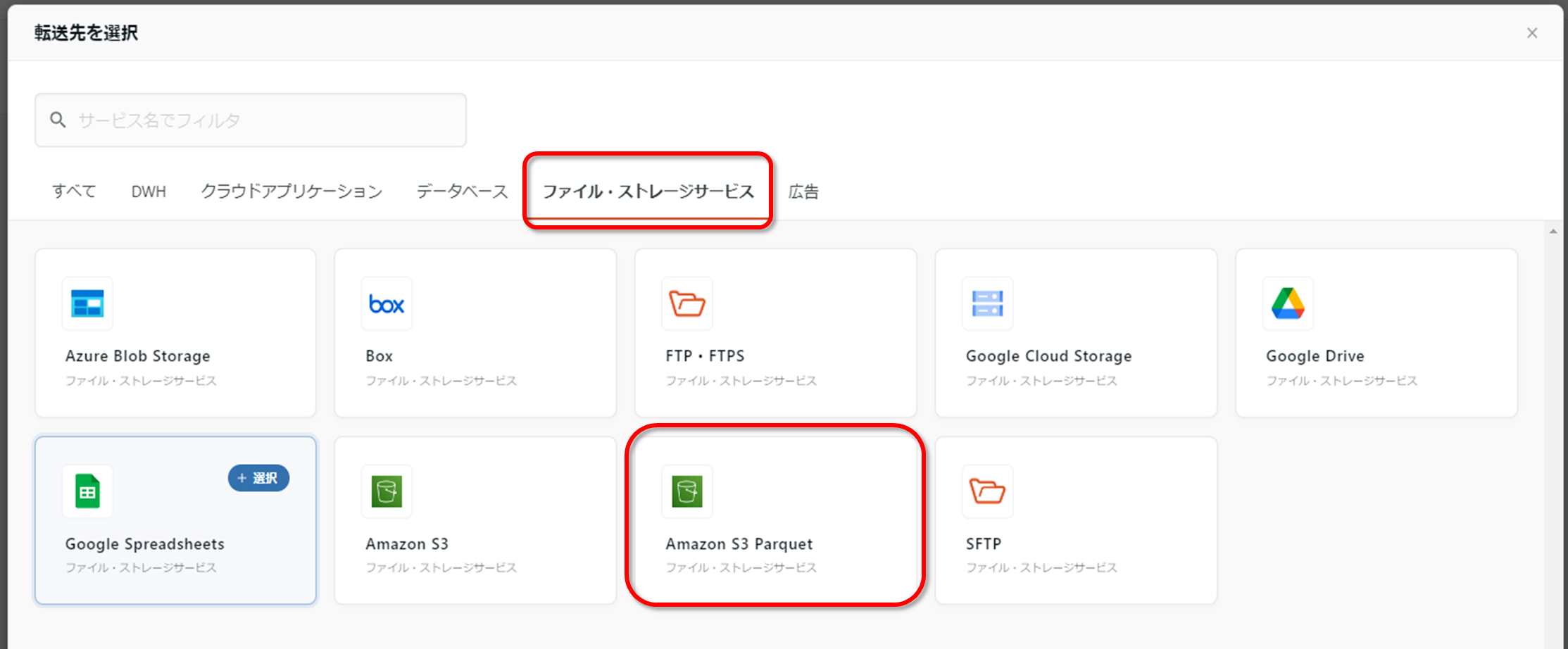1568x649 pixels.
Task: Click the 転送先を選択 dialog title
Action: [86, 33]
